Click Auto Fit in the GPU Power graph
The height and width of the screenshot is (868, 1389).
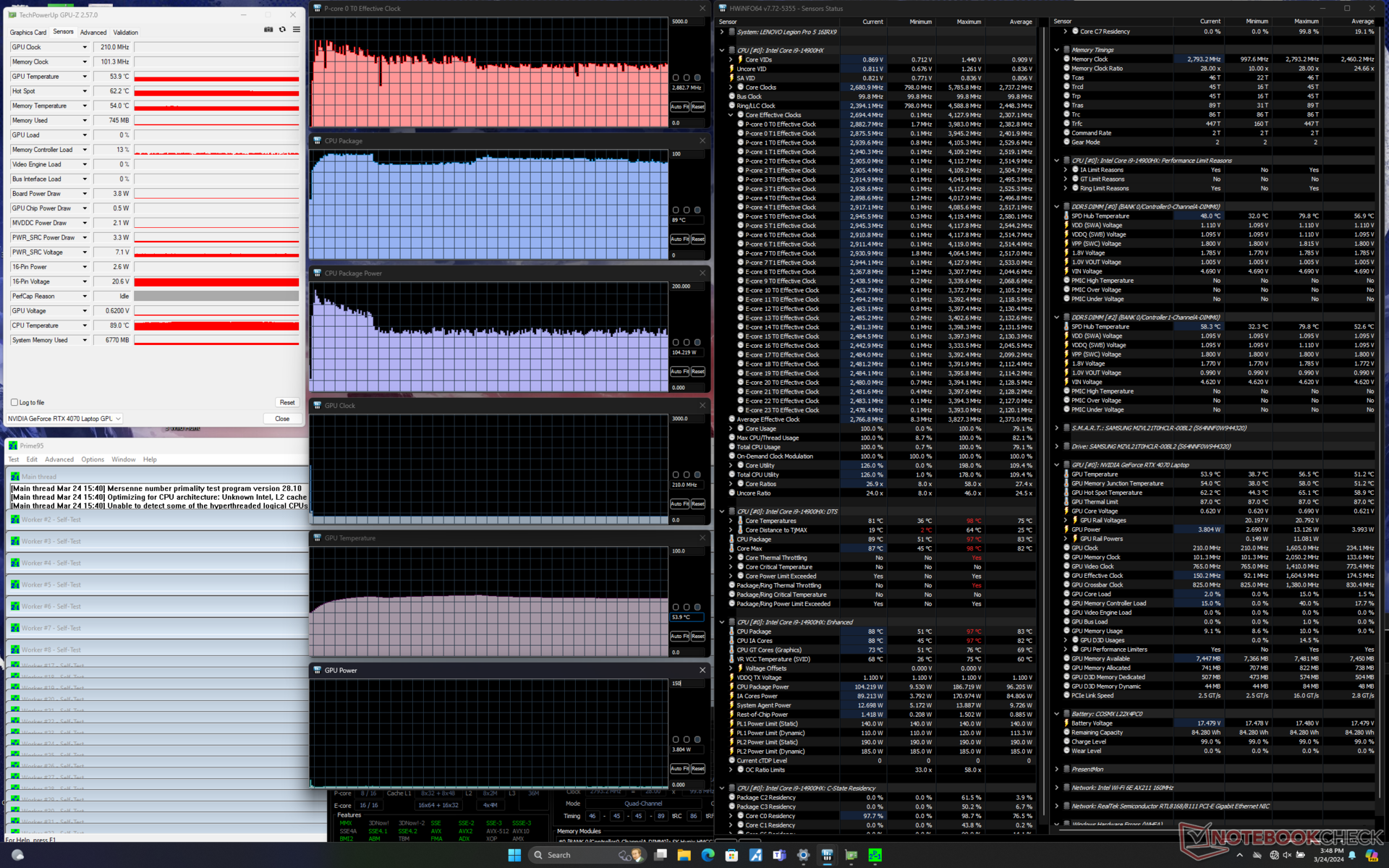[679, 768]
